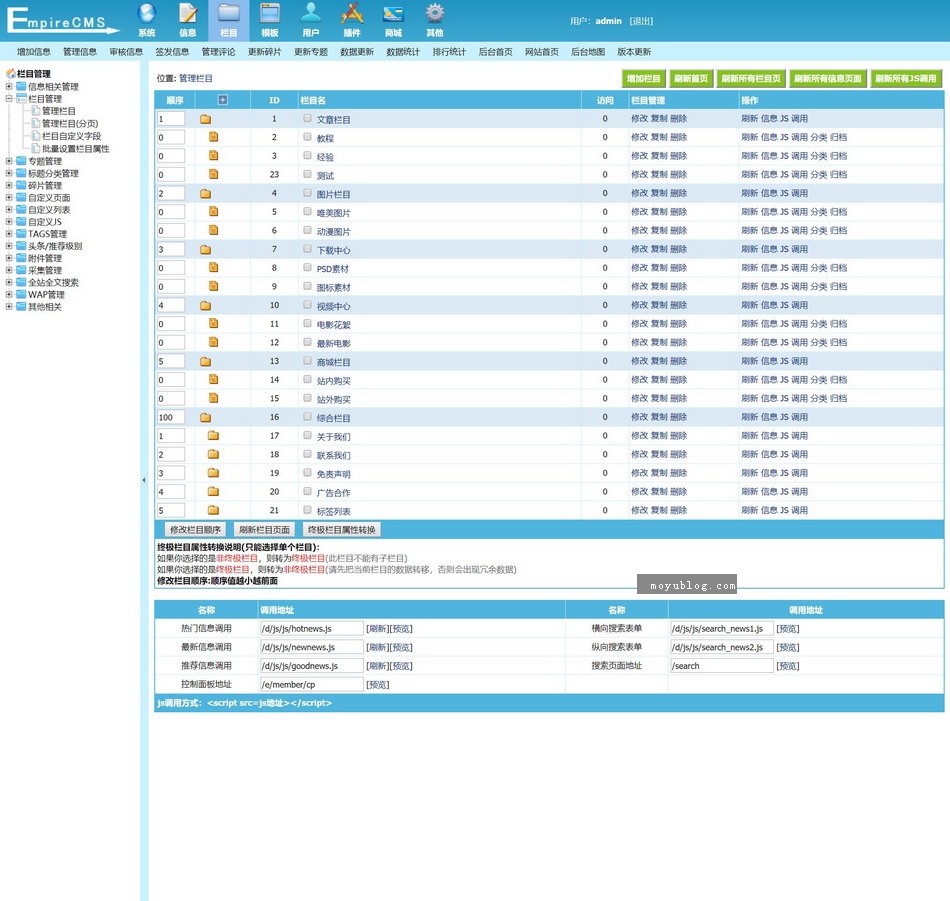This screenshot has width=950, height=901.
Task: Check the 联系我们 checkbox
Action: click(x=307, y=454)
